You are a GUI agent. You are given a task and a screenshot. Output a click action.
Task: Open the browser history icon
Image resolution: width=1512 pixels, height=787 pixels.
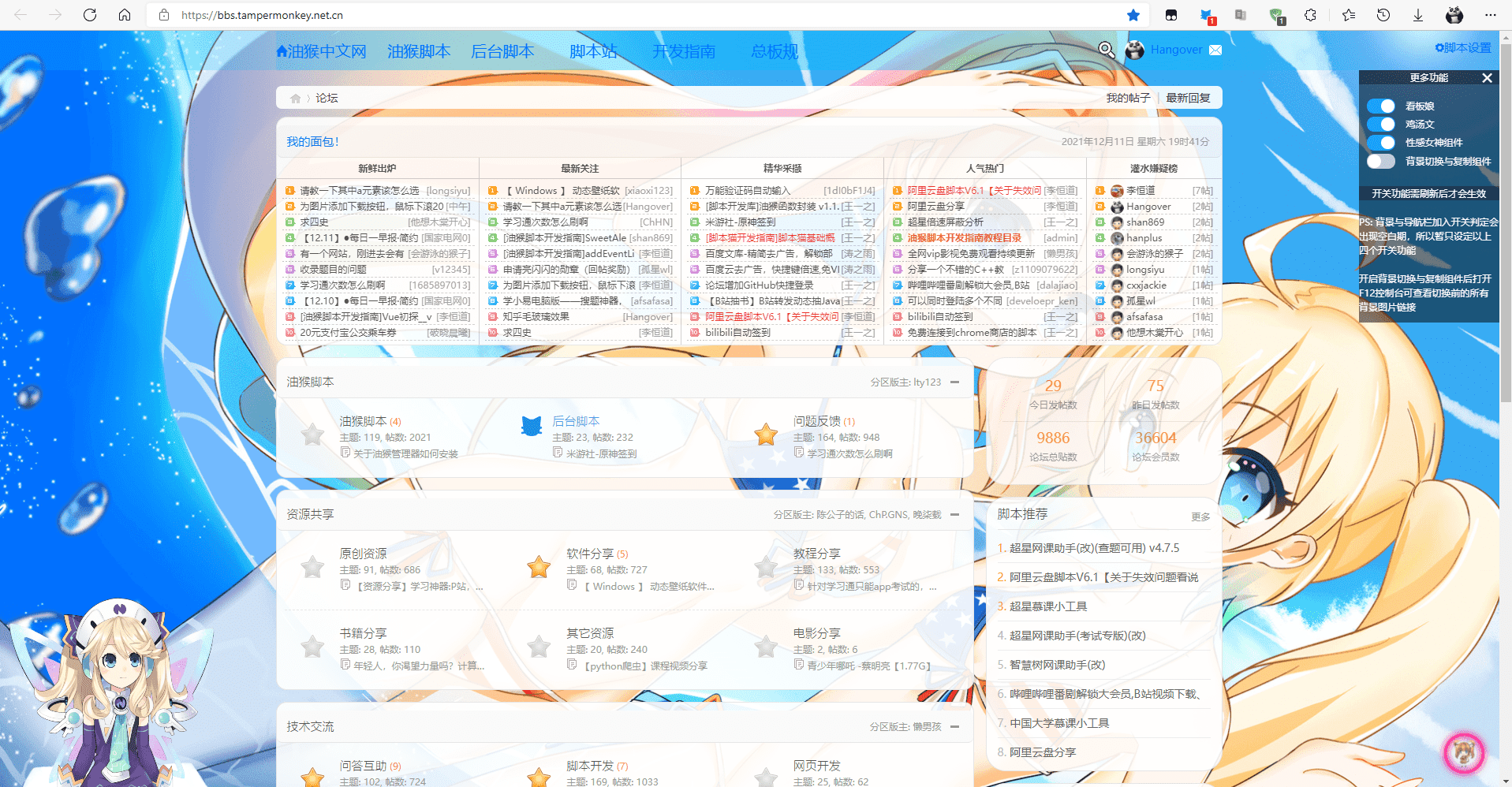[1383, 15]
